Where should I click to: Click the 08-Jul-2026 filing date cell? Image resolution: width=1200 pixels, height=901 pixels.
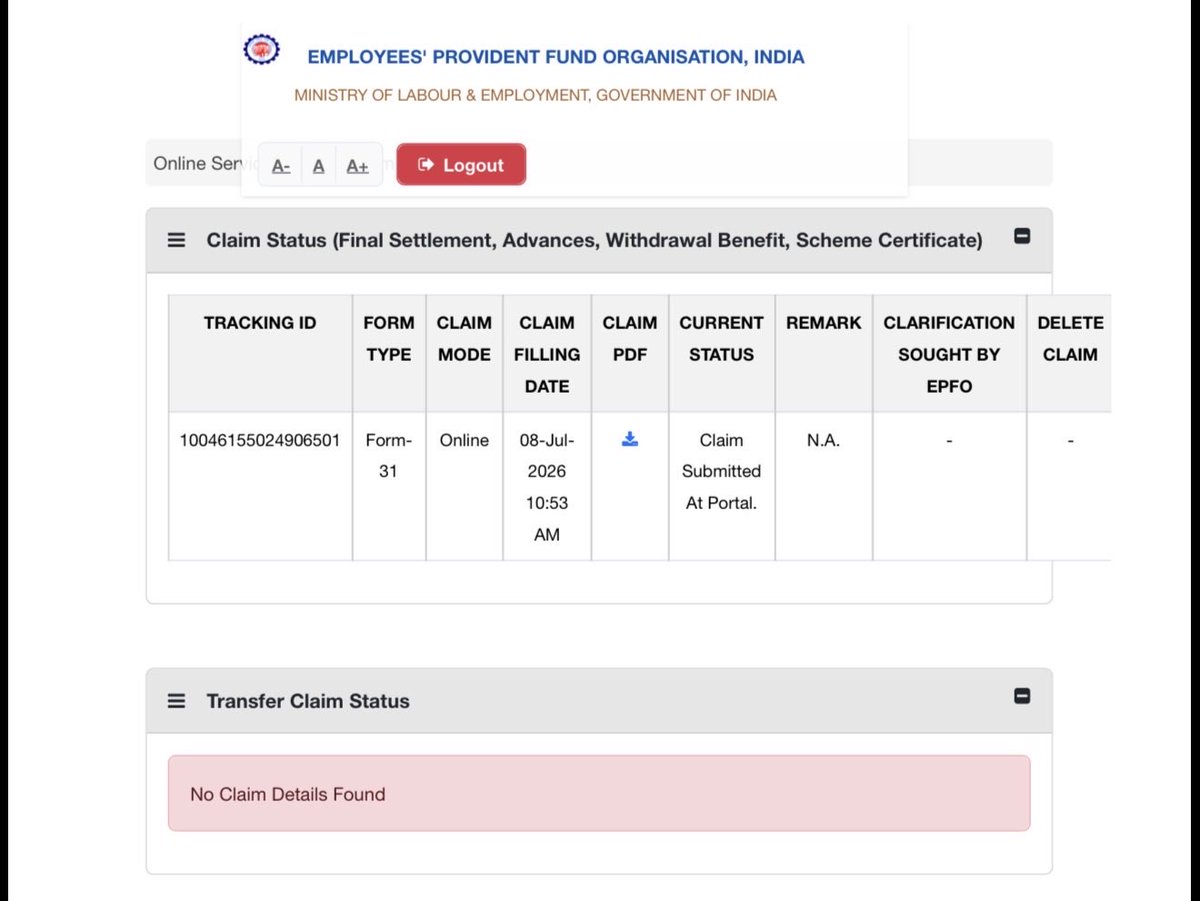point(547,487)
